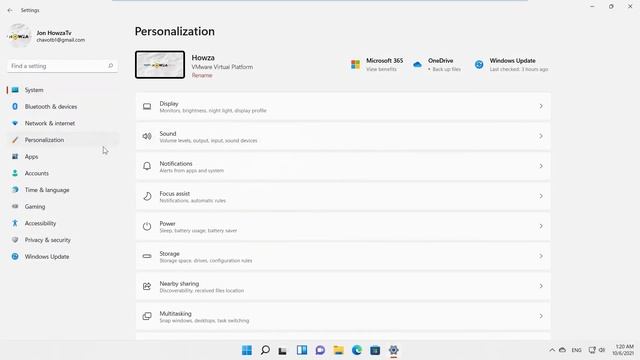Open Widgets from the taskbar

302,350
